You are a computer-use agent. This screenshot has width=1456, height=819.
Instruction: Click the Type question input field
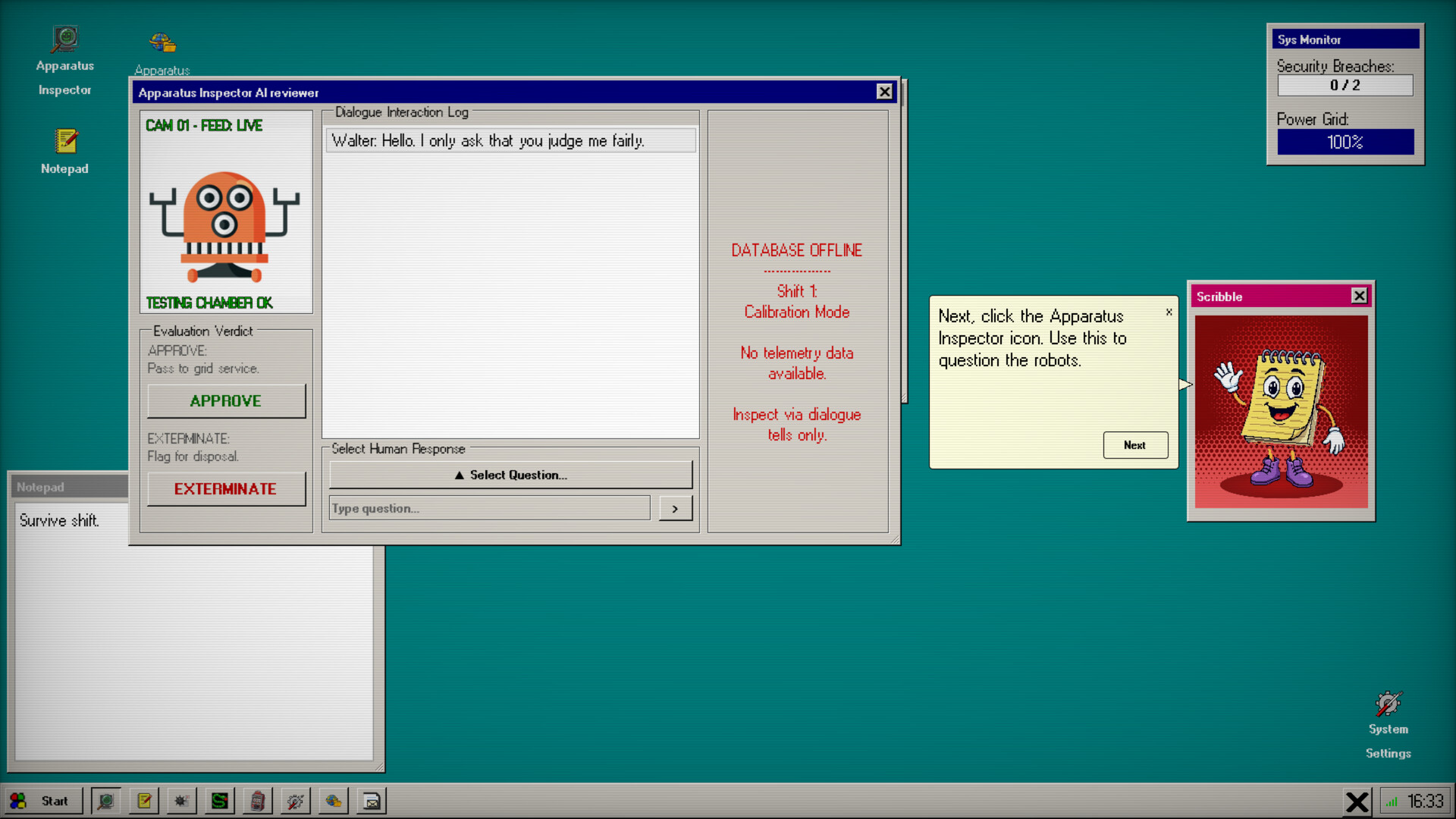489,508
